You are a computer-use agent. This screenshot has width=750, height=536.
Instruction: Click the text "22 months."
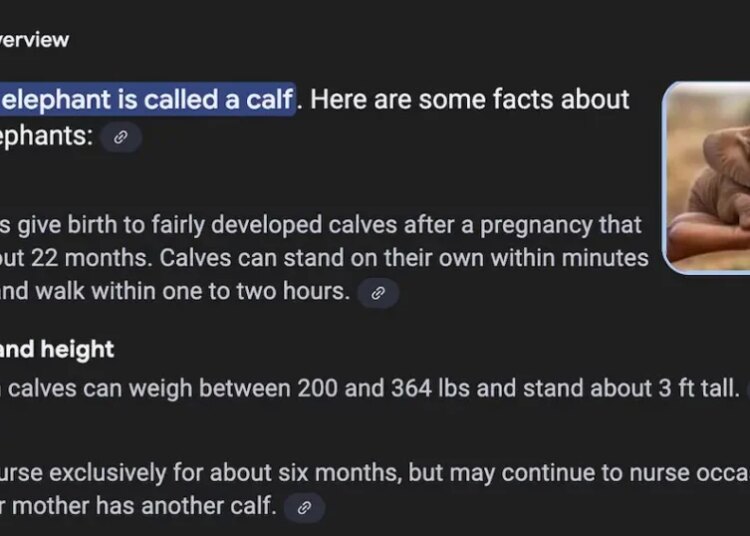pyautogui.click(x=92, y=258)
